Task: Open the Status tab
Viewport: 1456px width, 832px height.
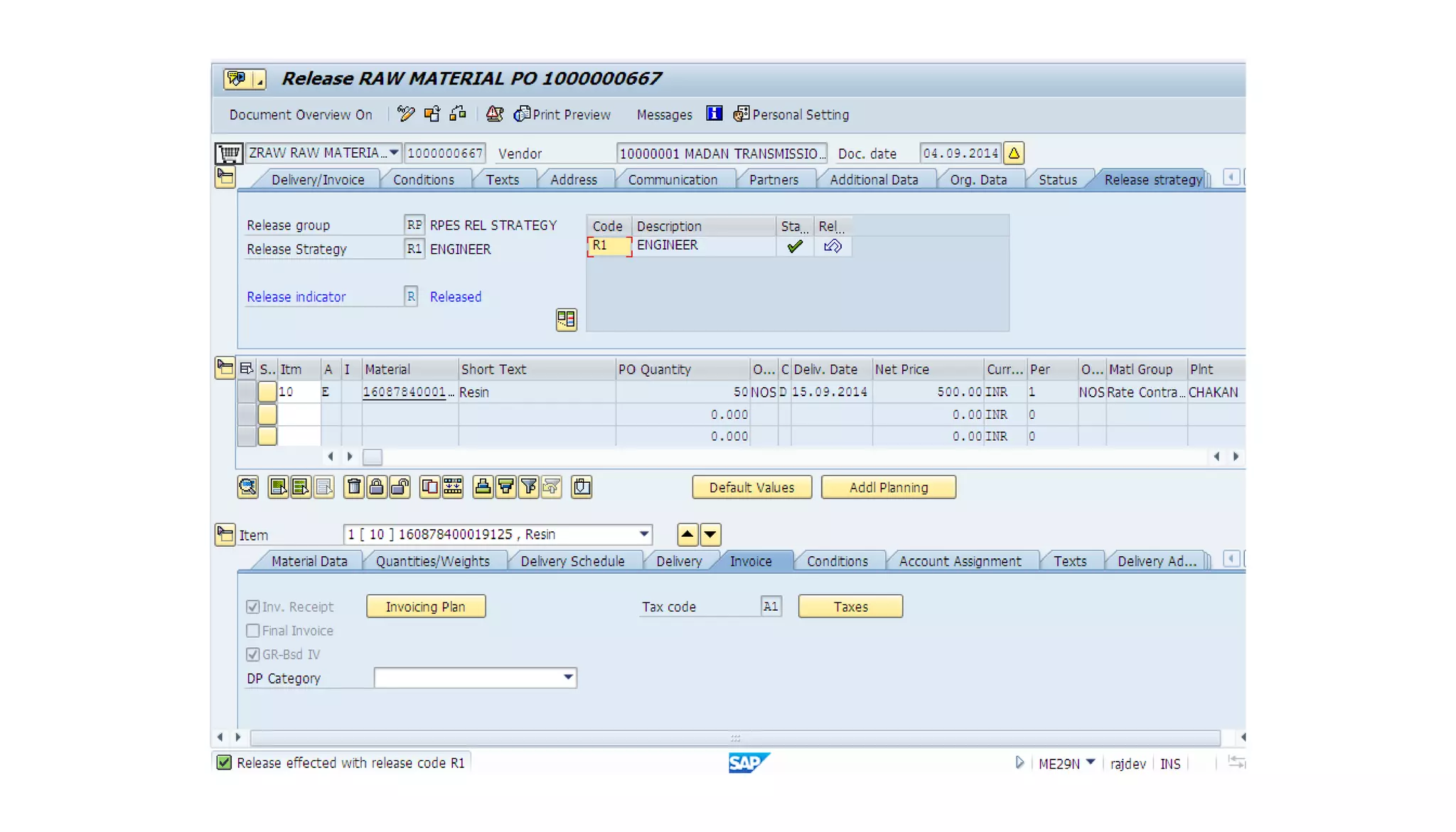Action: 1057,180
